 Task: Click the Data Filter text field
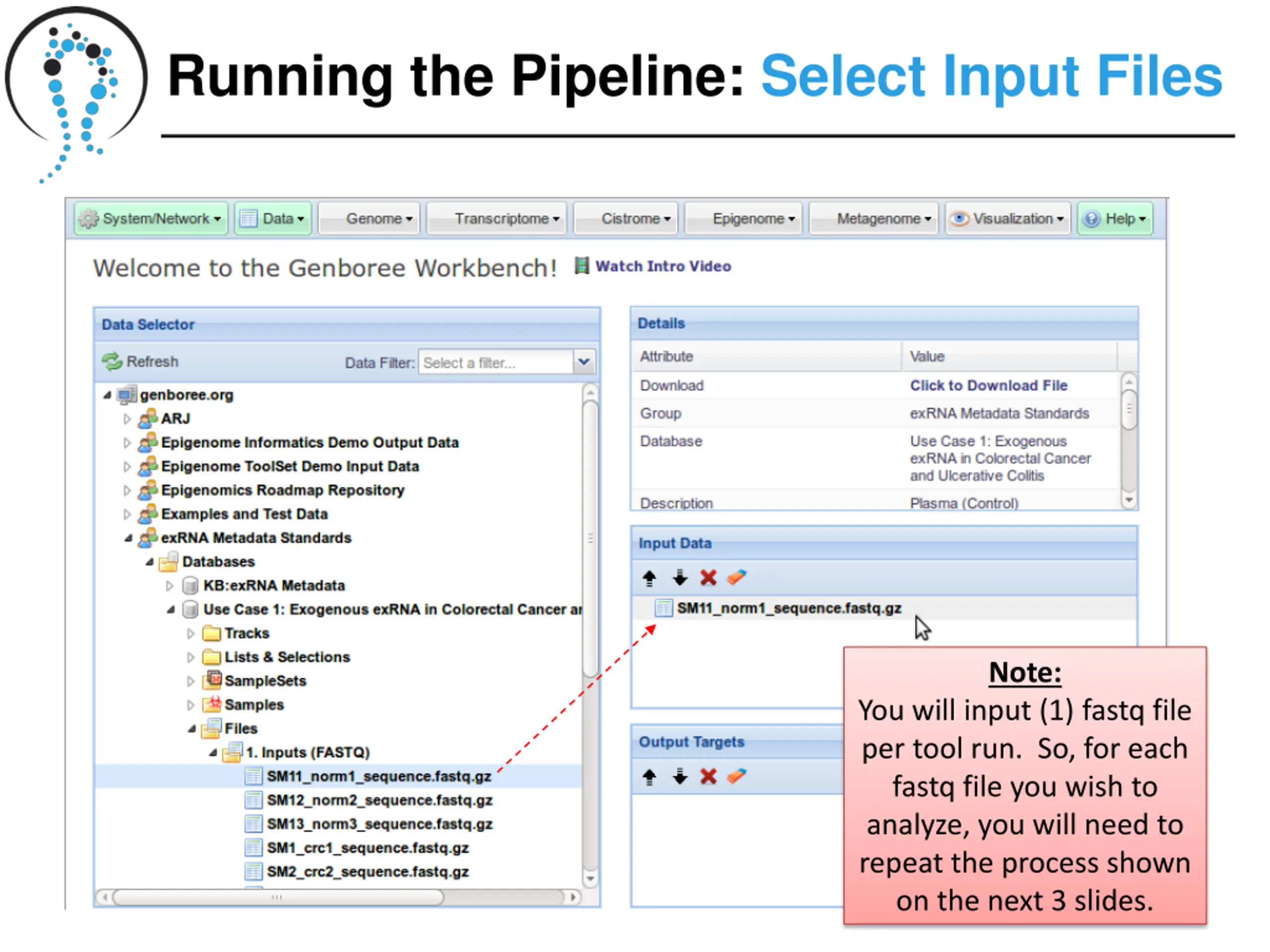point(496,362)
